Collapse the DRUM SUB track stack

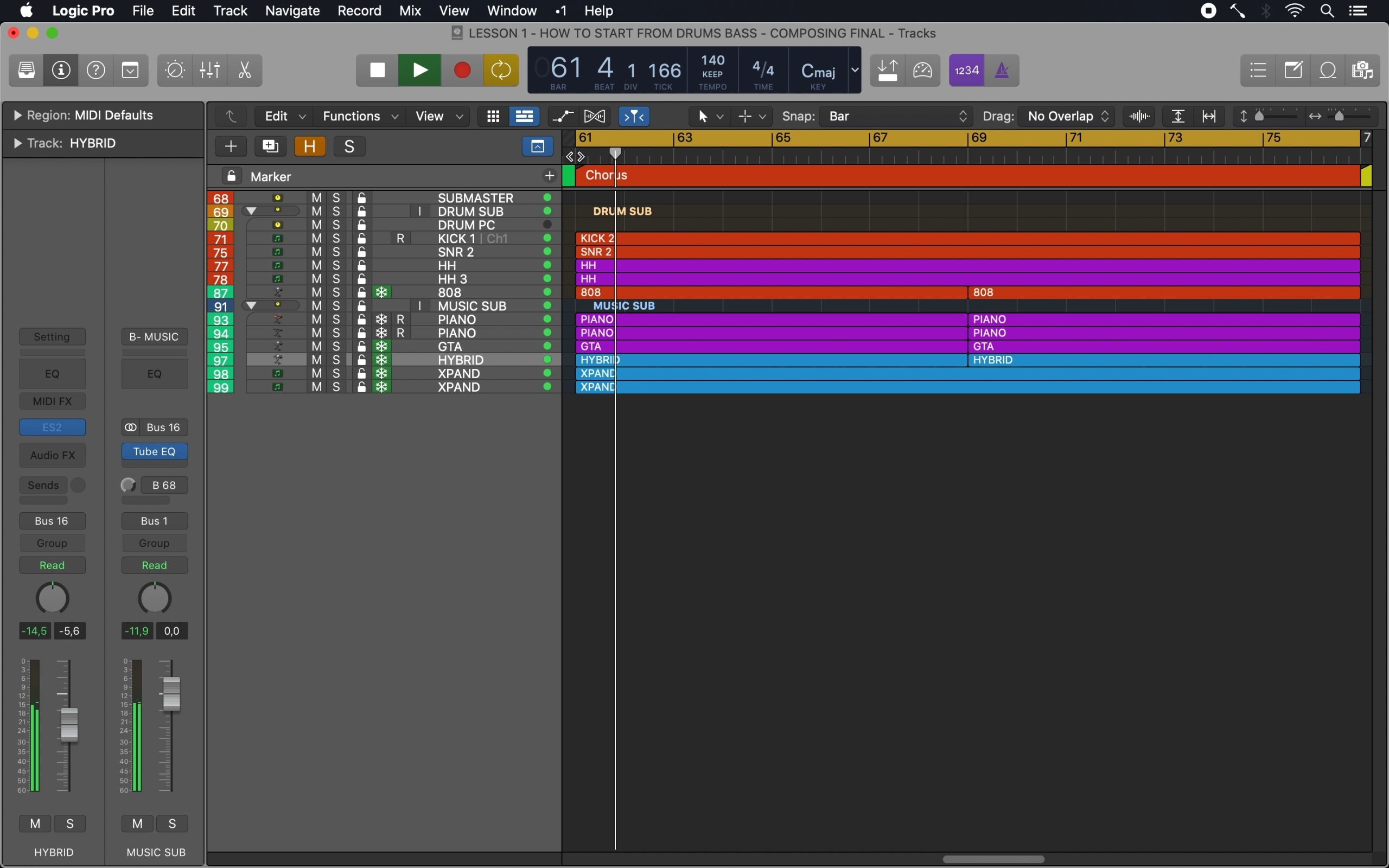[251, 211]
